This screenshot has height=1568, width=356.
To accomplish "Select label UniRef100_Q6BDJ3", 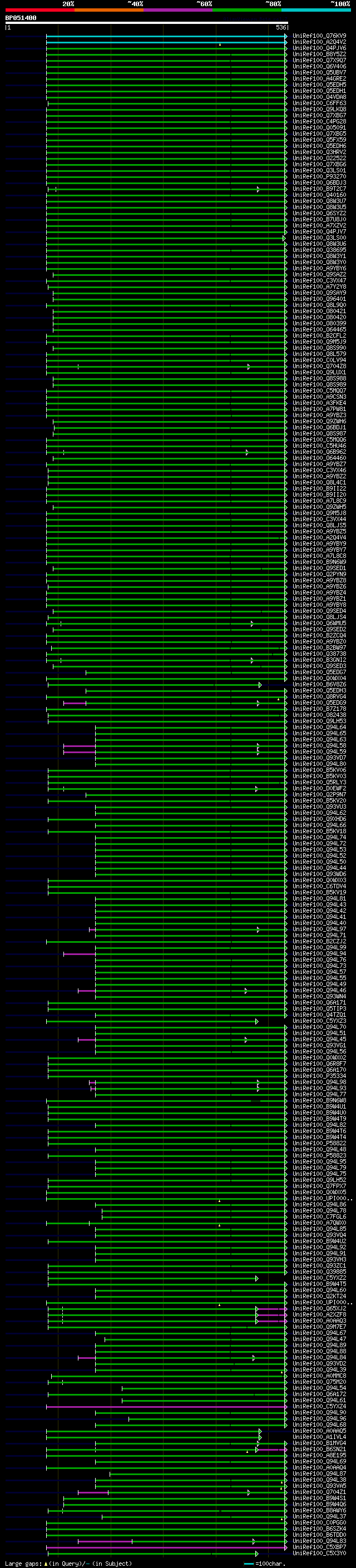I will point(319,182).
